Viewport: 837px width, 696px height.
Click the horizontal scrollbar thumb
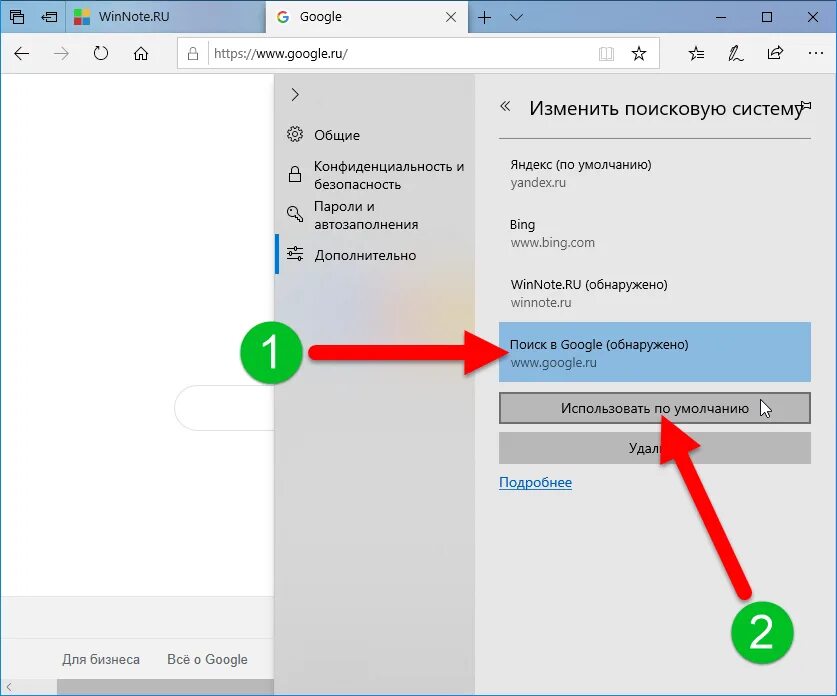pos(165,687)
